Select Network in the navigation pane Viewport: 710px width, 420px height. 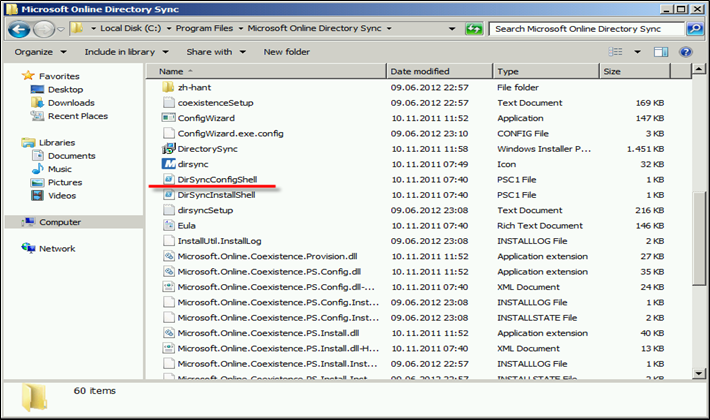(57, 248)
